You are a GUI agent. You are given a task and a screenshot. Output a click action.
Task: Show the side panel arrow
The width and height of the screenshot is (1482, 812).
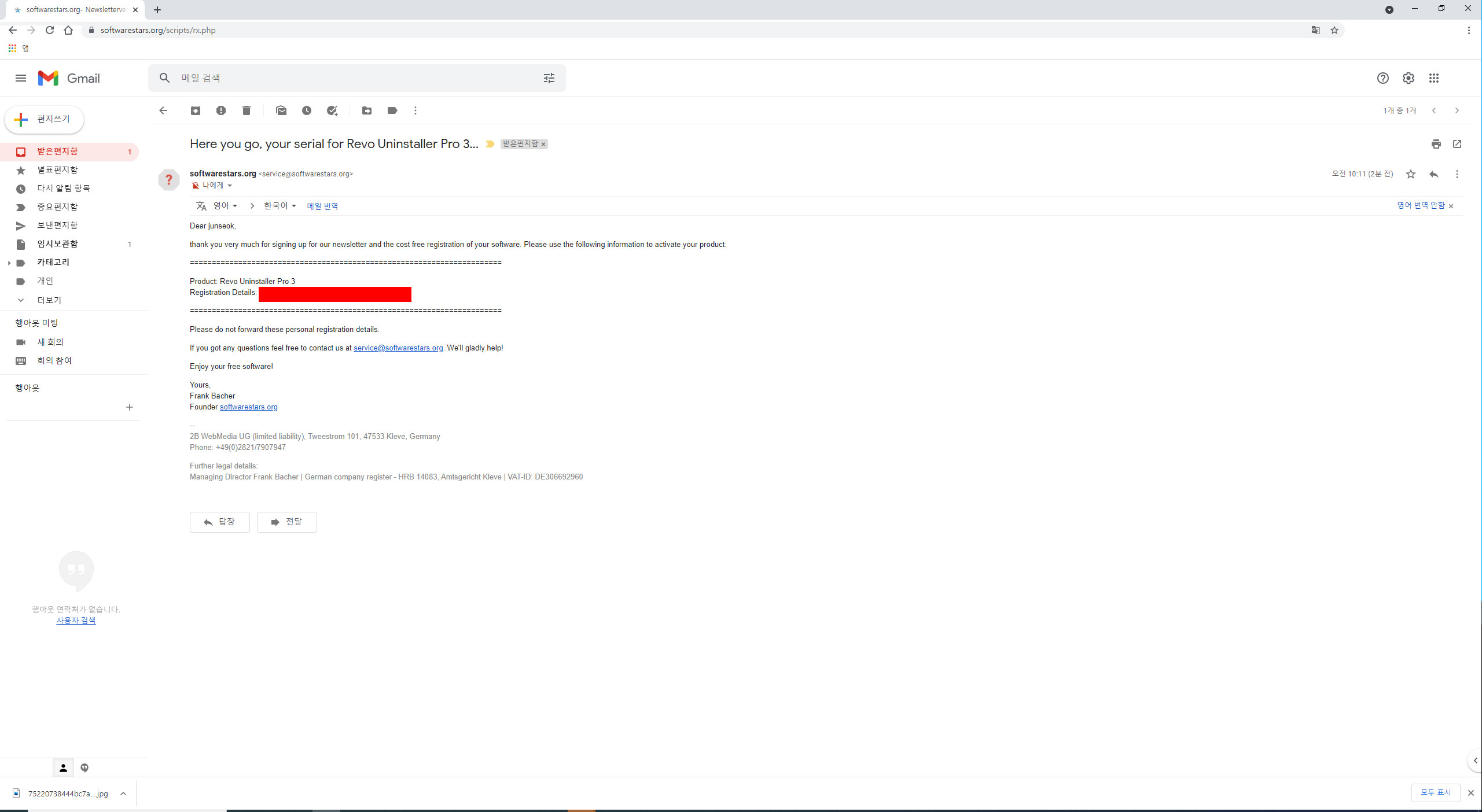coord(1475,761)
